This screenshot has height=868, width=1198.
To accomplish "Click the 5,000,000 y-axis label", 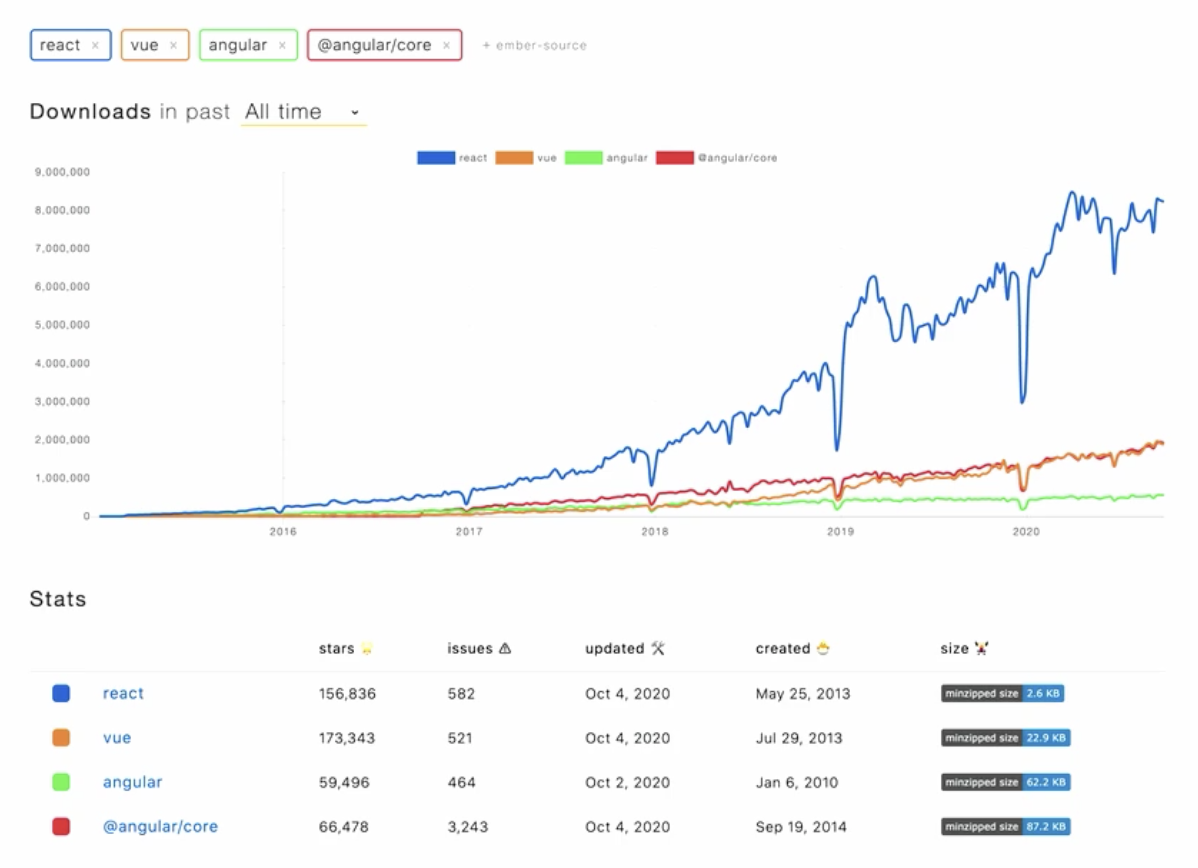I will pyautogui.click(x=62, y=325).
